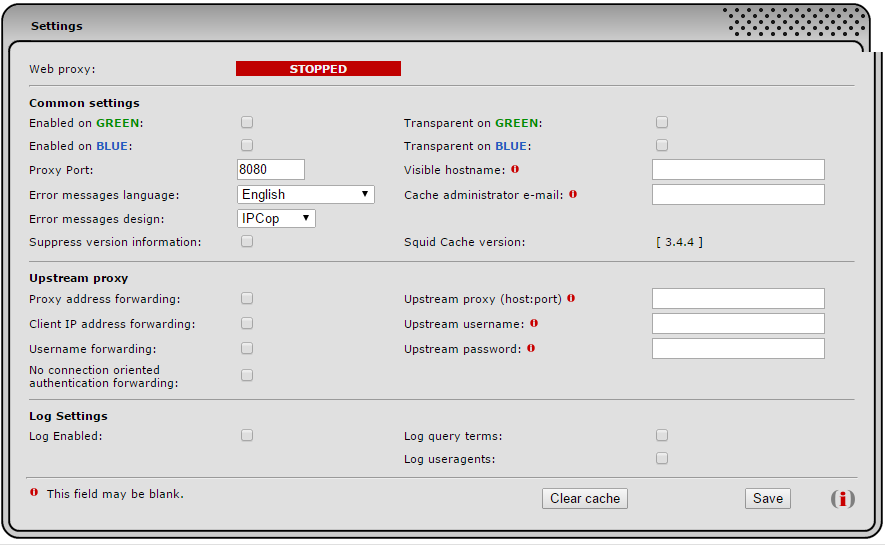Click red info marker next to Visible hostname
The height and width of the screenshot is (545, 885).
[x=515, y=169]
